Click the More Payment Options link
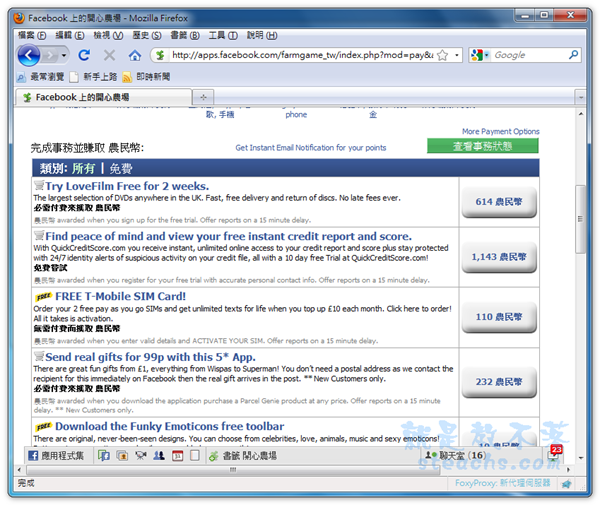The width and height of the screenshot is (600, 505). [x=501, y=132]
